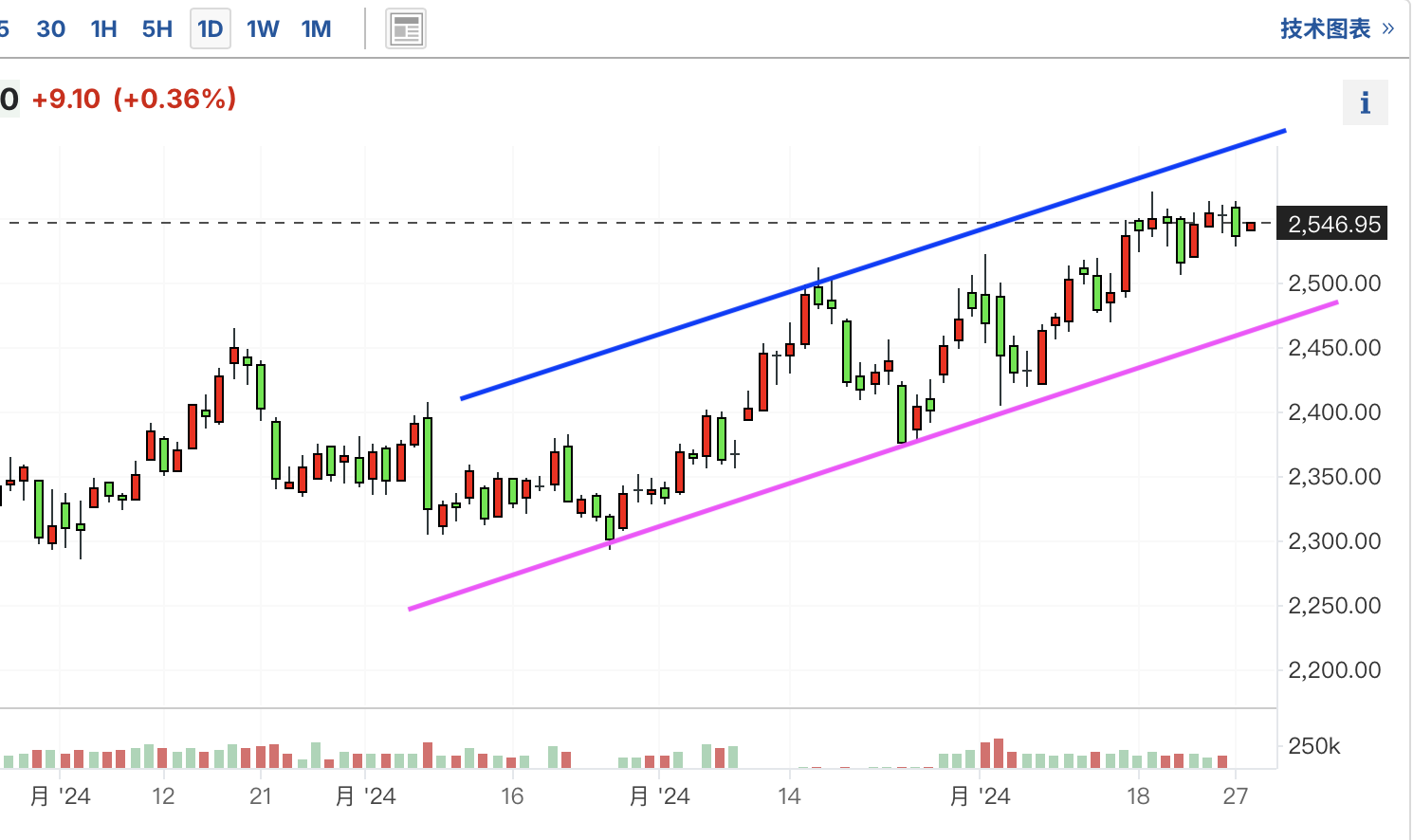Screen dimensions: 1413x840
Task: Click the 2,450.00 price axis label
Action: point(1334,348)
